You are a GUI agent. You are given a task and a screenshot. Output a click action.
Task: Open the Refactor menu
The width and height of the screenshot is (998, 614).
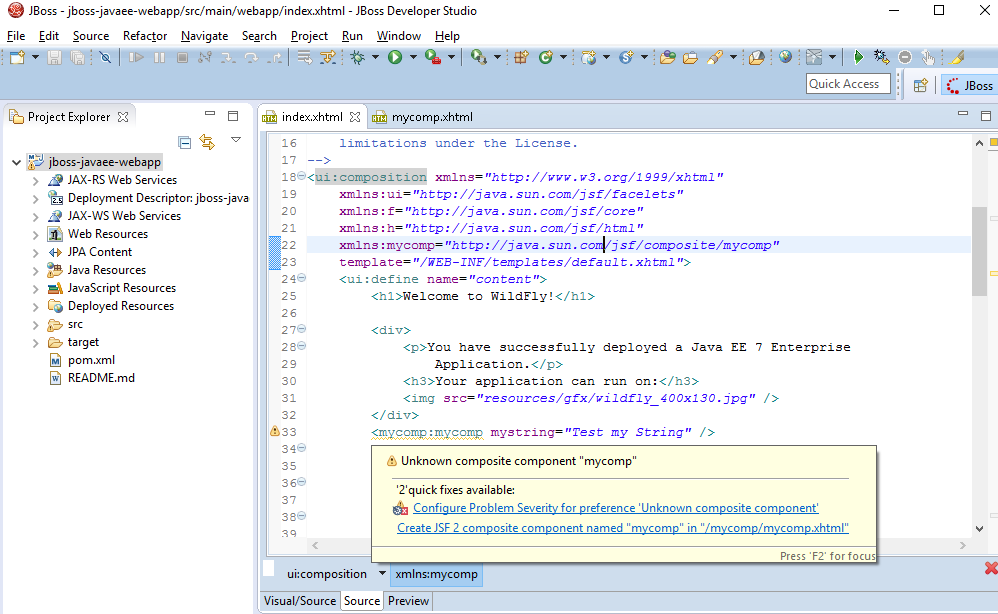click(145, 36)
